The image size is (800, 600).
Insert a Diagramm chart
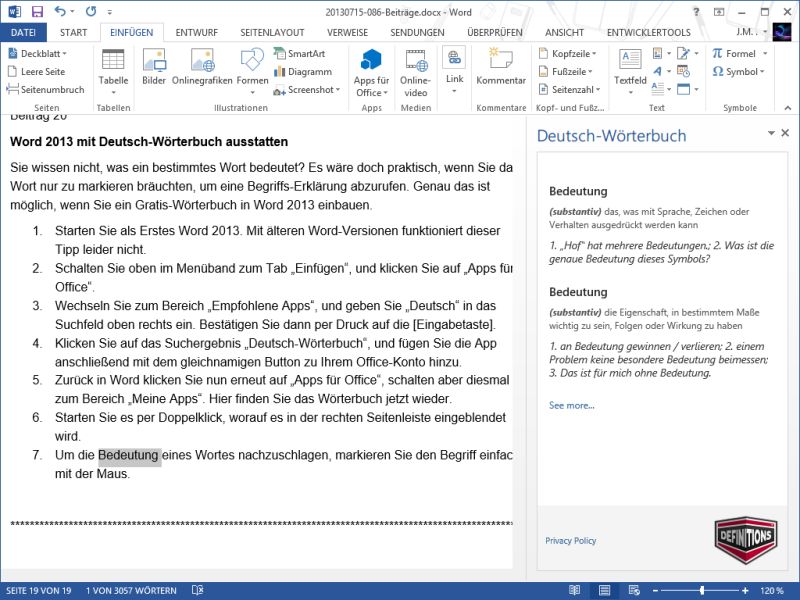[303, 71]
